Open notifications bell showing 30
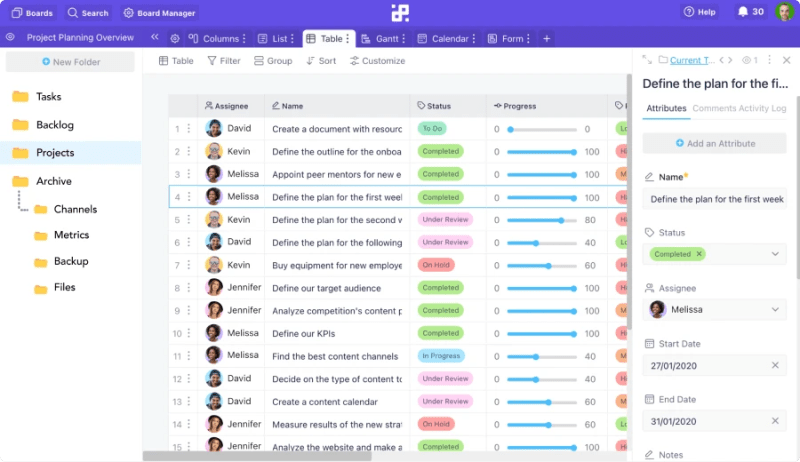The image size is (800, 462). [751, 12]
